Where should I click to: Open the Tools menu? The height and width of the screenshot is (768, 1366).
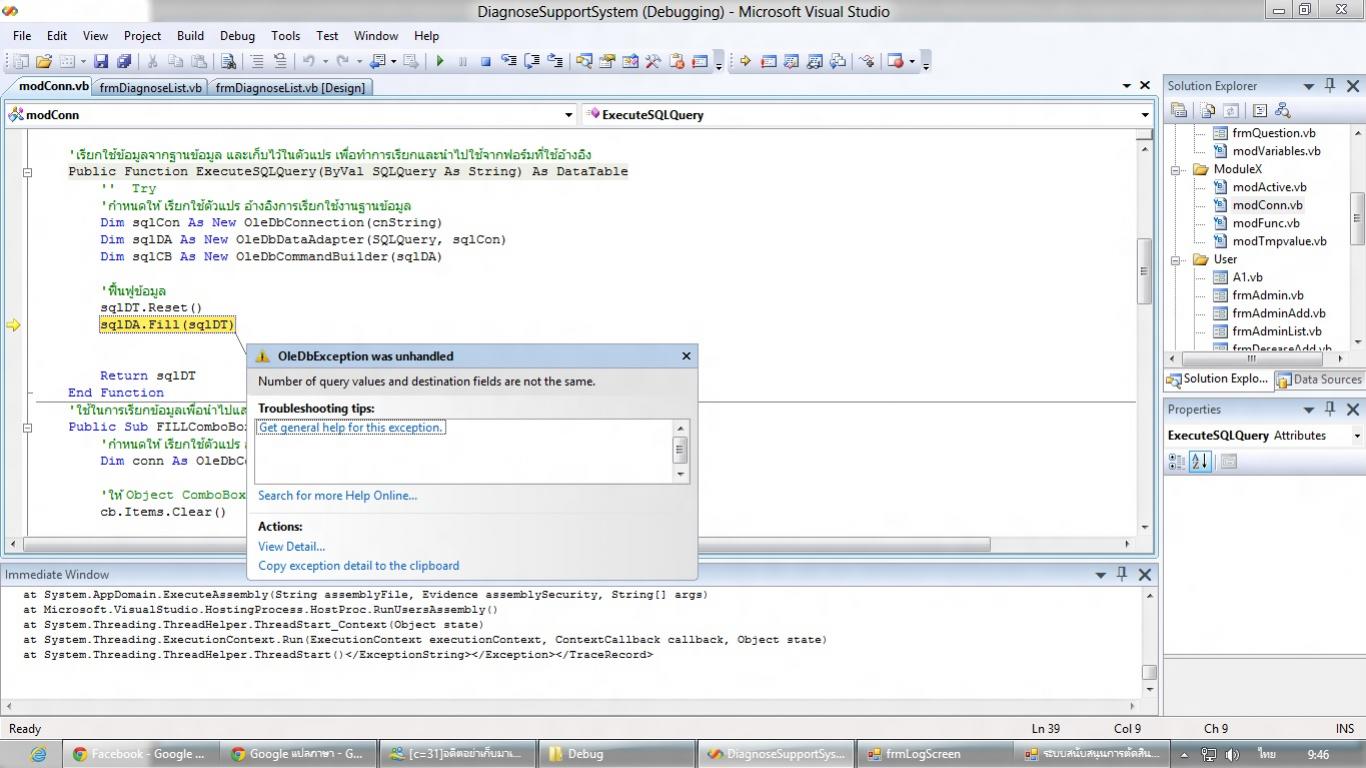(285, 35)
